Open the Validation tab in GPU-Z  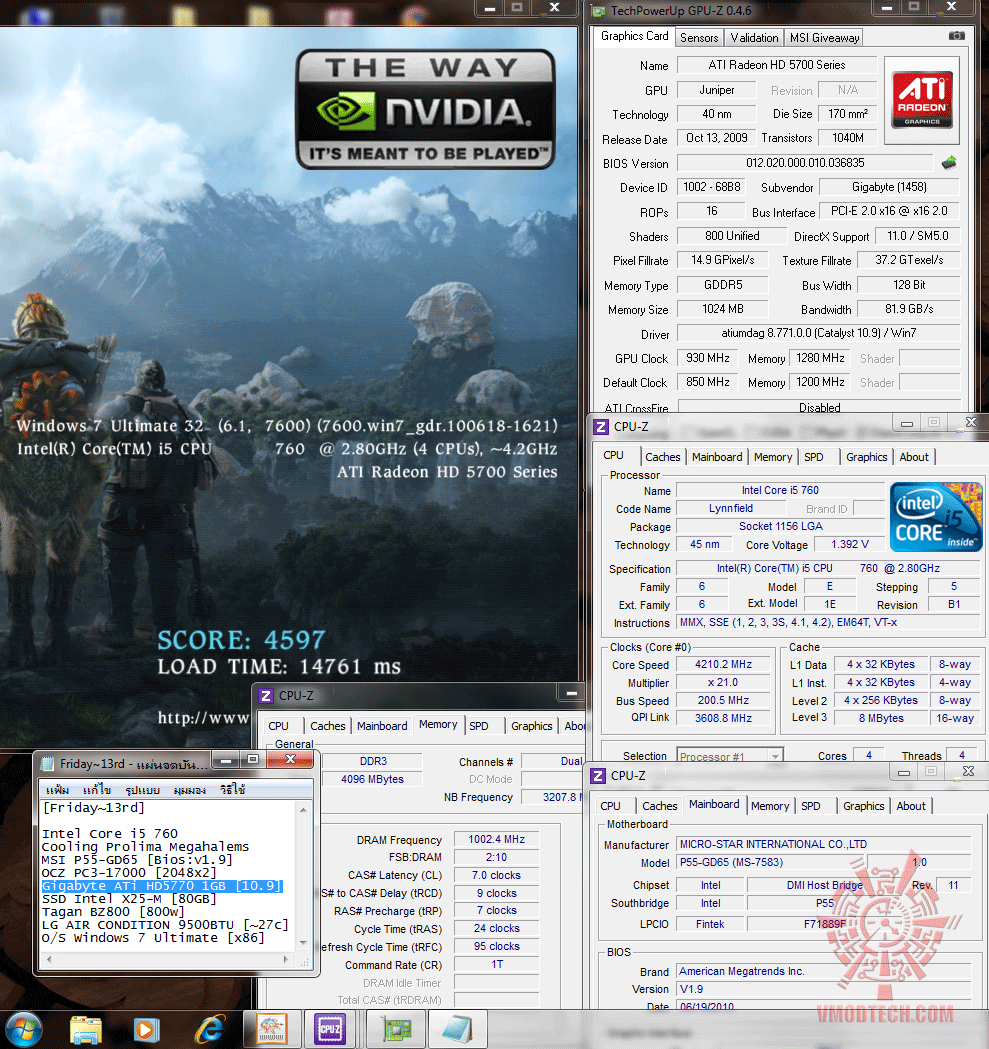click(754, 38)
